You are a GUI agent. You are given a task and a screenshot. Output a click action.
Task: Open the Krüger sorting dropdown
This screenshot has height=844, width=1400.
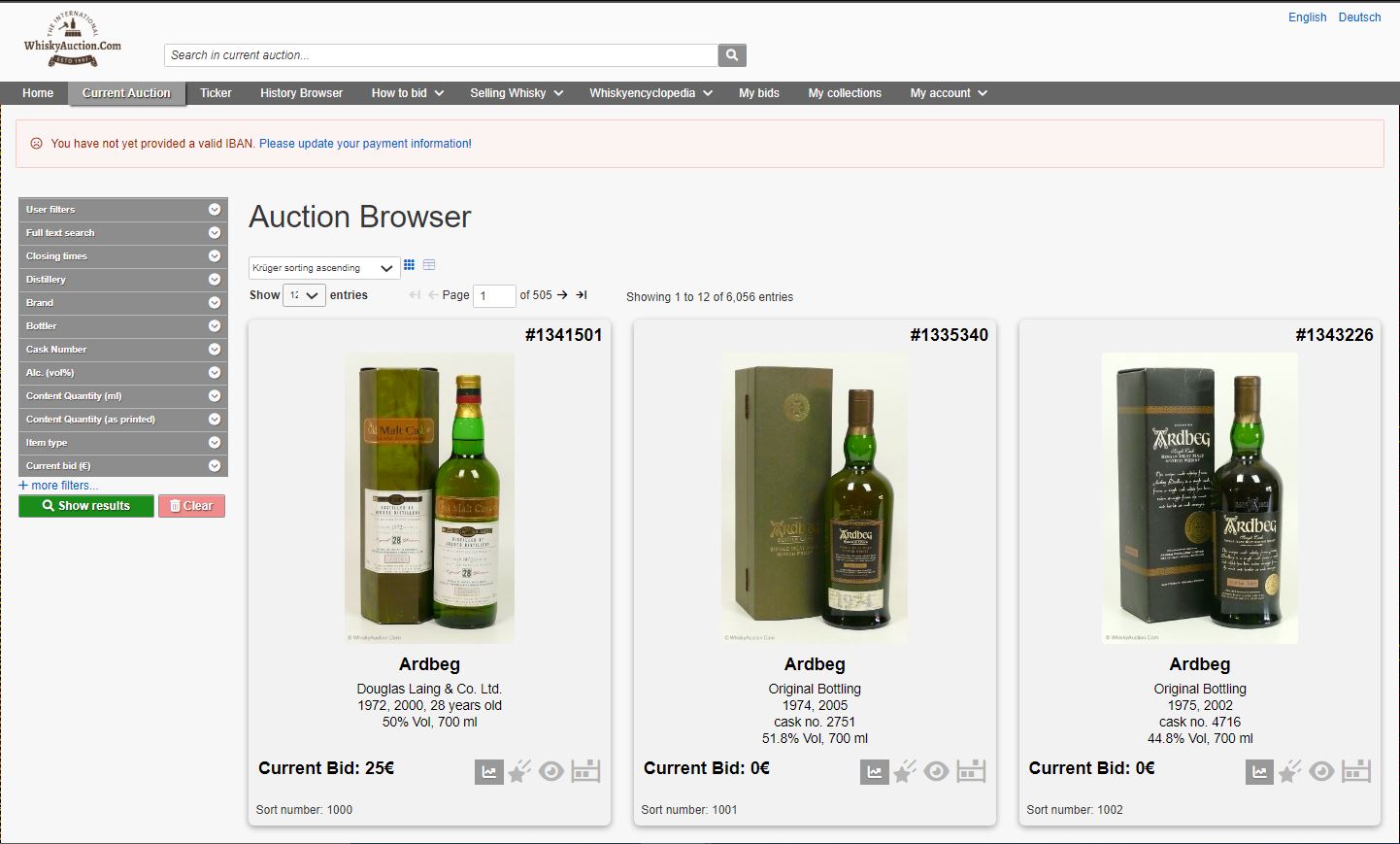[323, 268]
